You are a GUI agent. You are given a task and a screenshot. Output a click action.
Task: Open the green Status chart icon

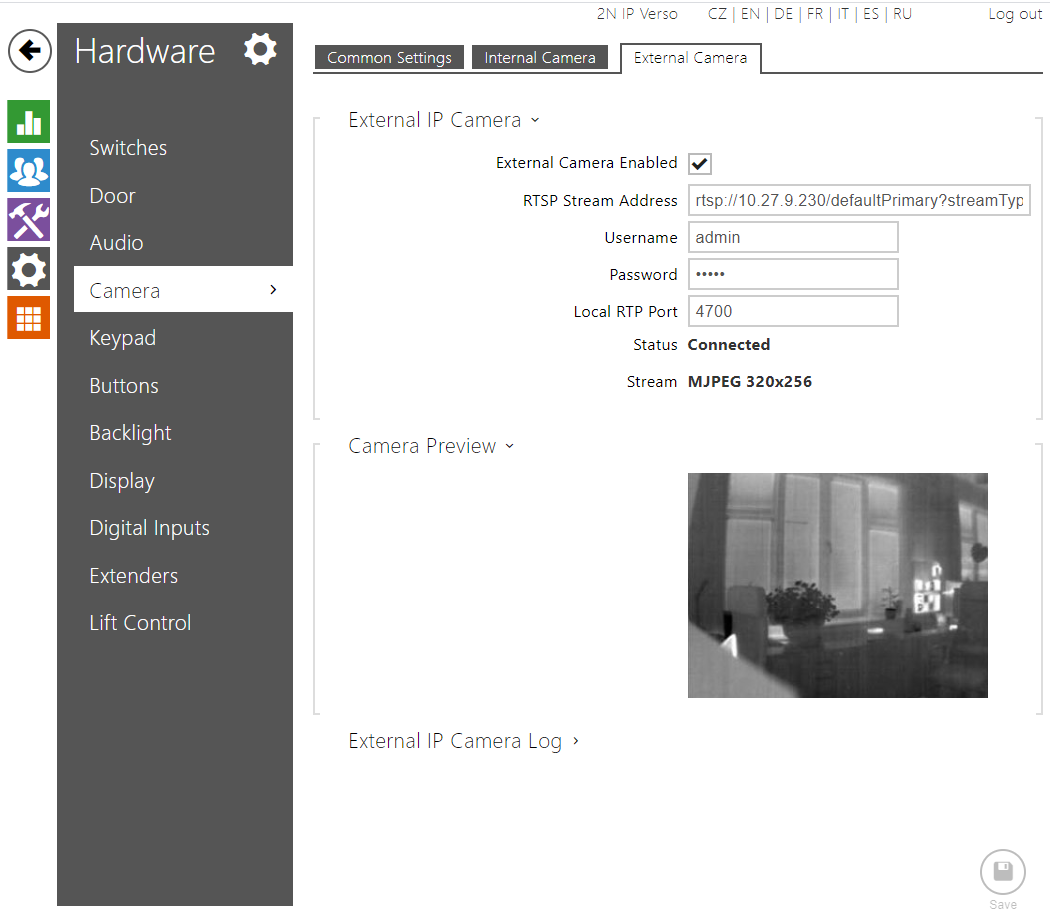click(28, 122)
